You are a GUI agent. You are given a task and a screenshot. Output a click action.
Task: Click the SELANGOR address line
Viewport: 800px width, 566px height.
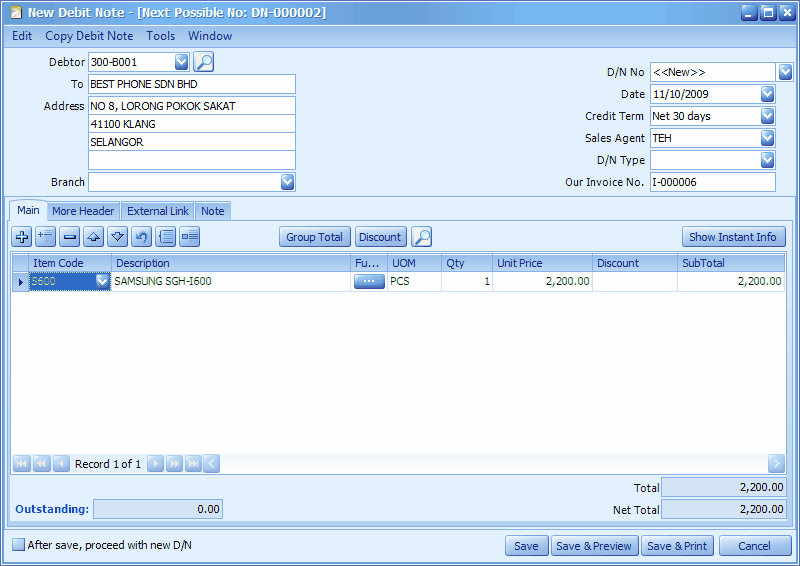[x=192, y=142]
